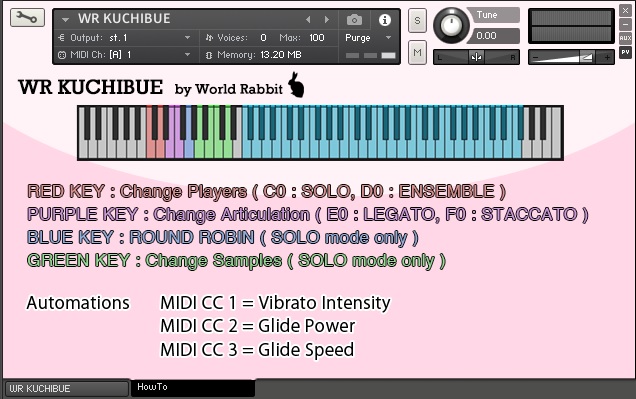636x399 pixels.
Task: Click a red keyswitch key on keyboard
Action: 151,148
